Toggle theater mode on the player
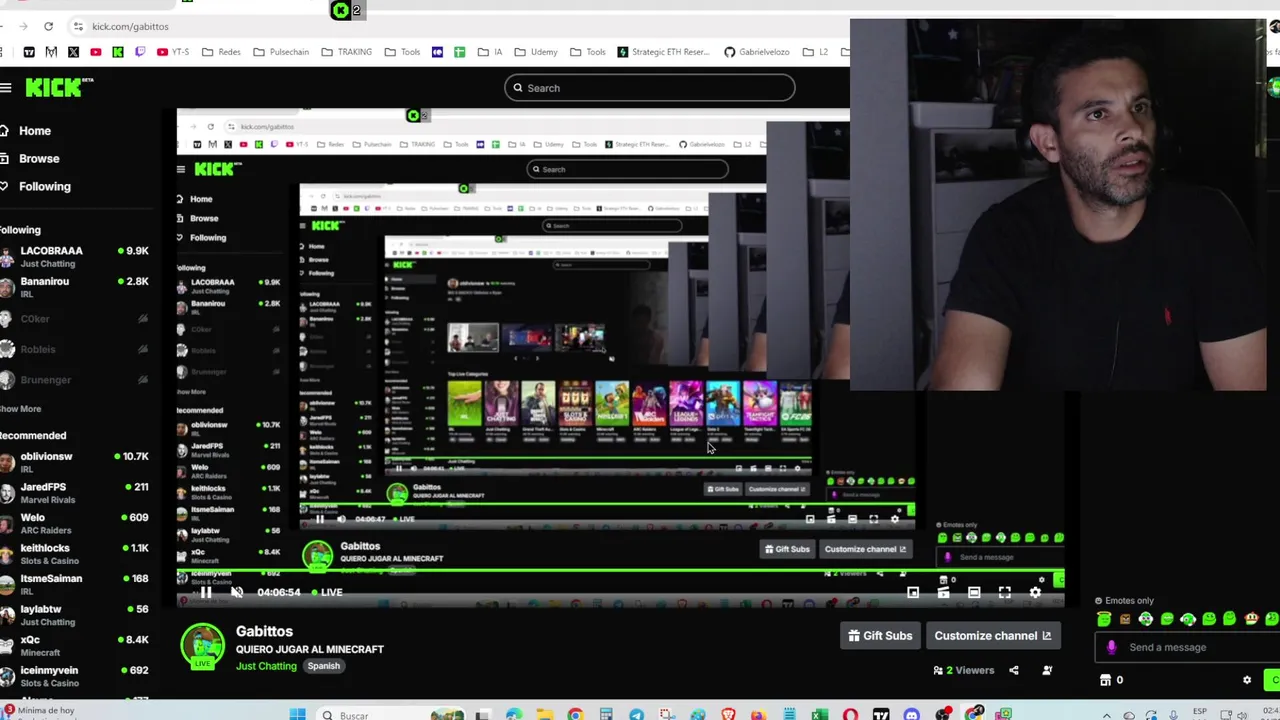The width and height of the screenshot is (1280, 720). [974, 592]
